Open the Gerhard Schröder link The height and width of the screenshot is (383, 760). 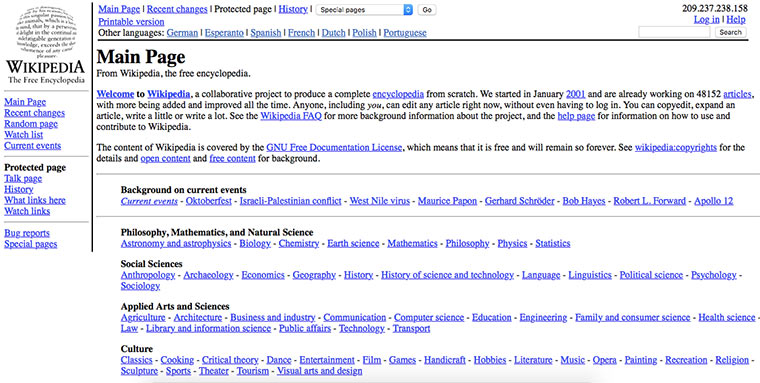[520, 201]
